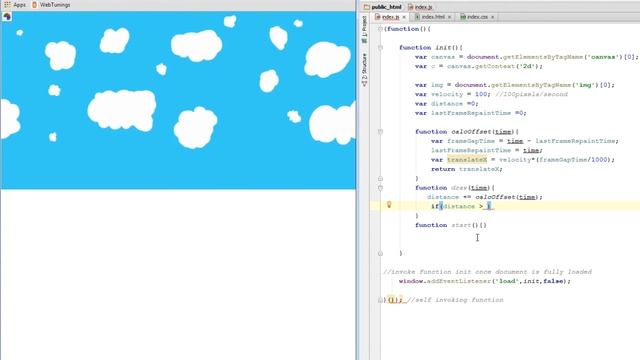The image size is (640, 360).
Task: Open the Apps bookmarks shortcut
Action: (15, 5)
